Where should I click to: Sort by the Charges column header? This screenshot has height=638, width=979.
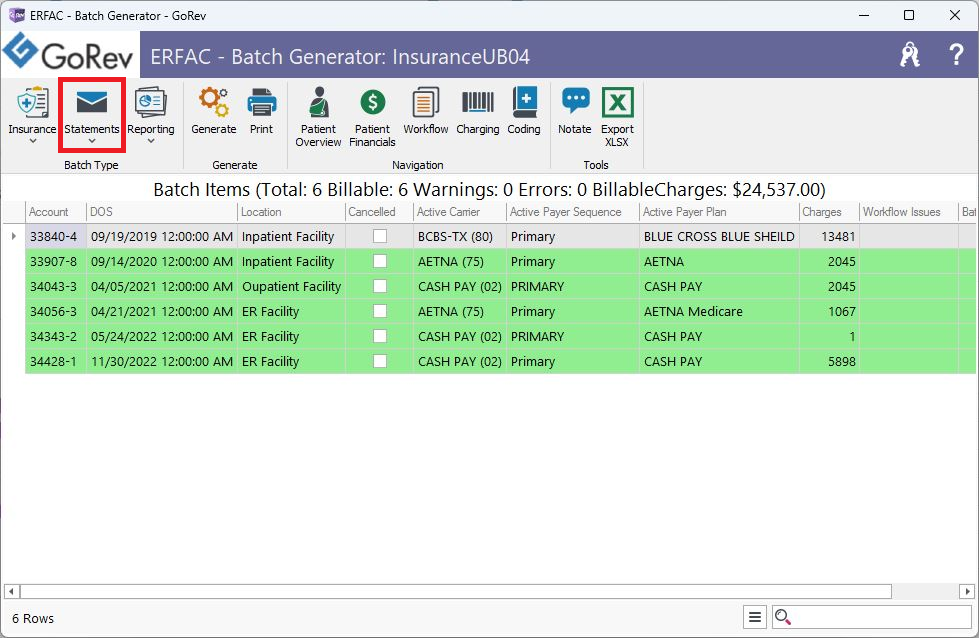click(x=829, y=212)
